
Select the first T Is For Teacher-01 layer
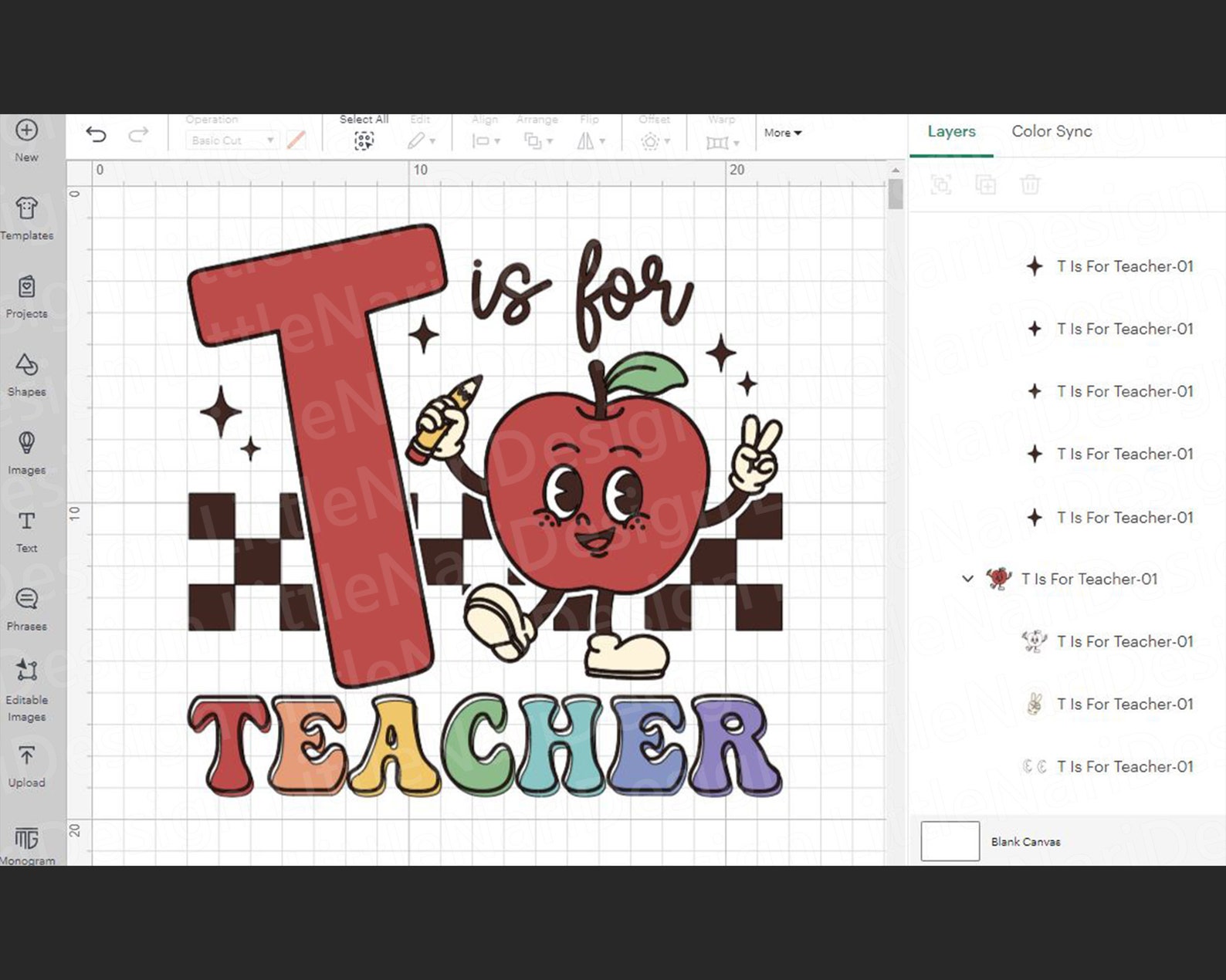click(x=1109, y=266)
